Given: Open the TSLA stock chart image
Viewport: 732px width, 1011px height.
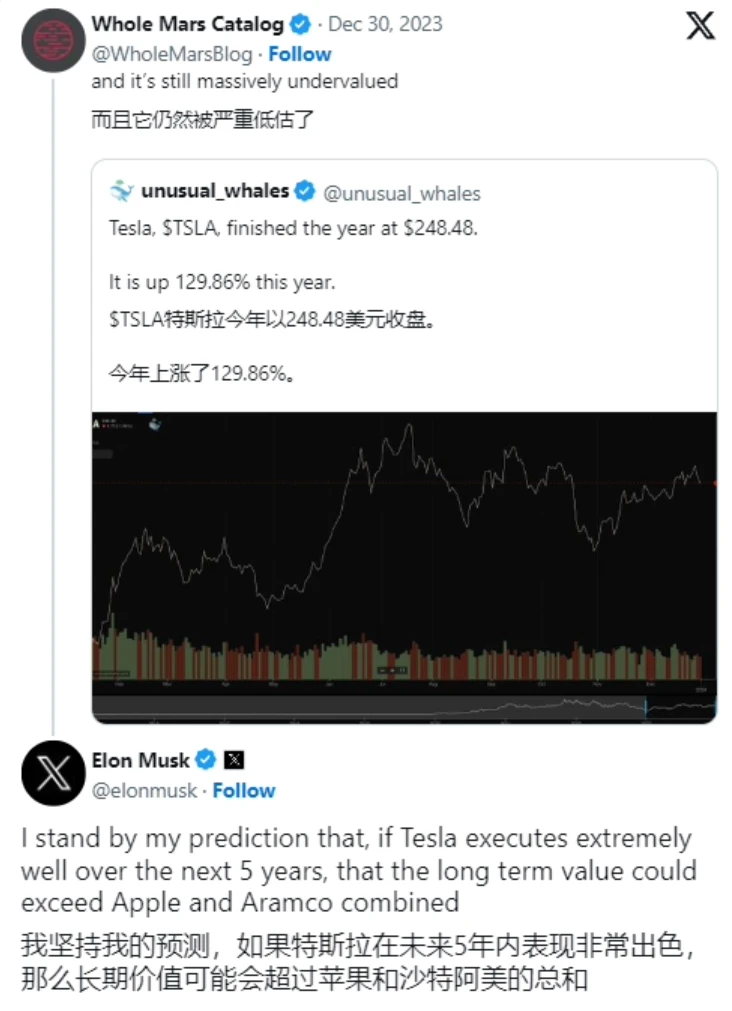Looking at the screenshot, I should click(x=404, y=550).
